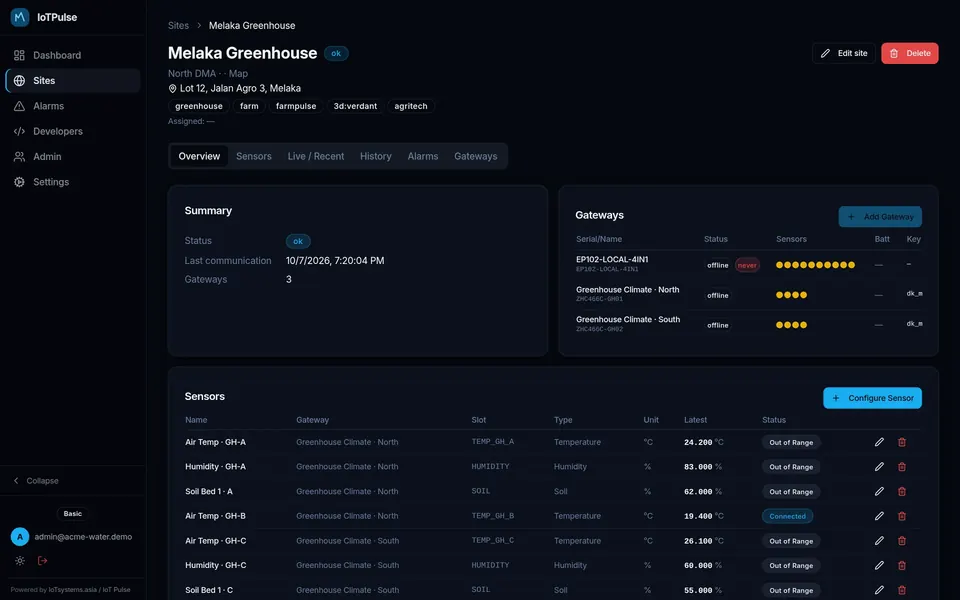Click the greenhouse tag
960x600 pixels.
point(199,106)
